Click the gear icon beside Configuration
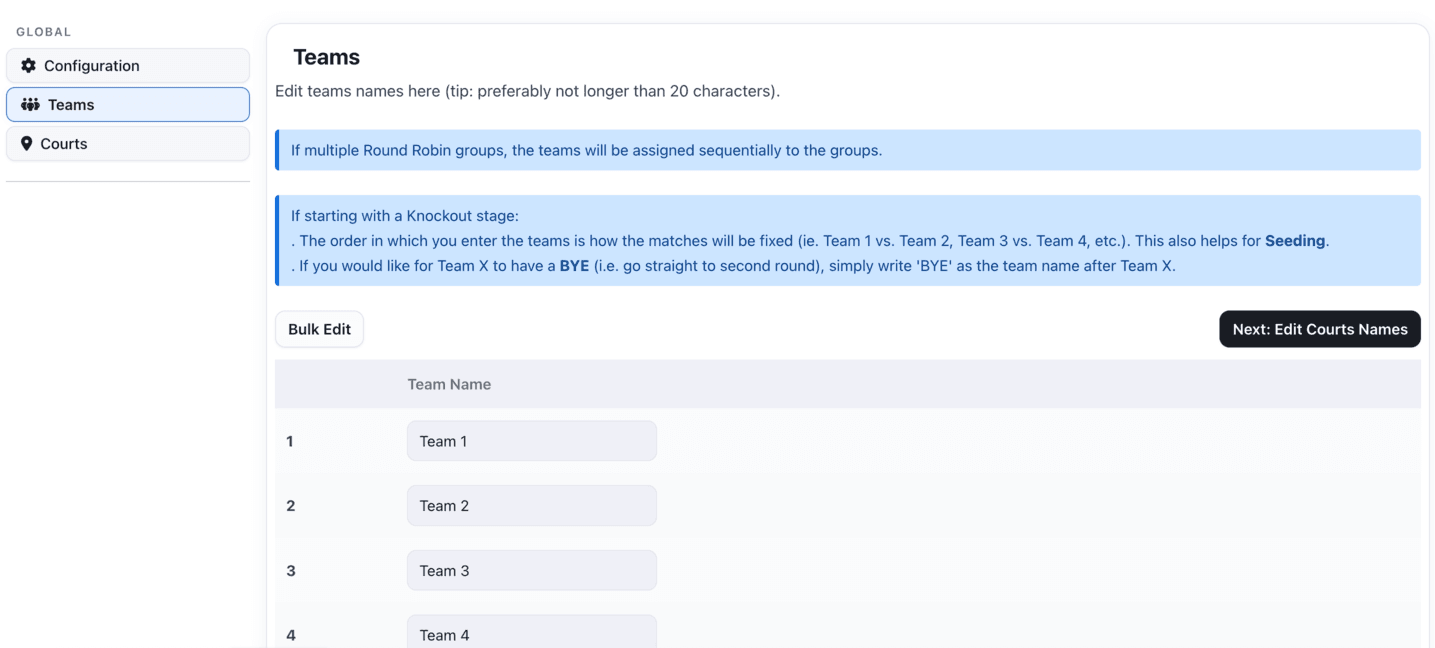This screenshot has width=1435, height=648. (x=28, y=66)
